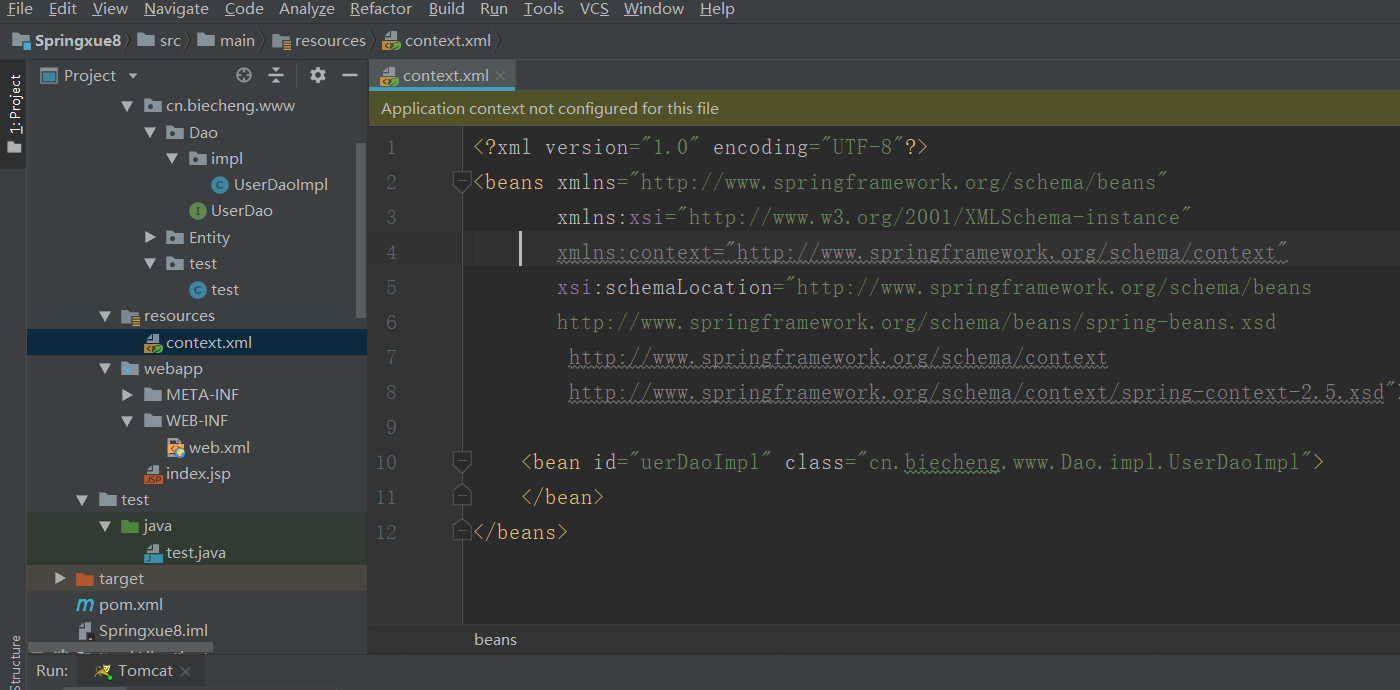Click the src breadcrumb in navigation bar

[159, 40]
